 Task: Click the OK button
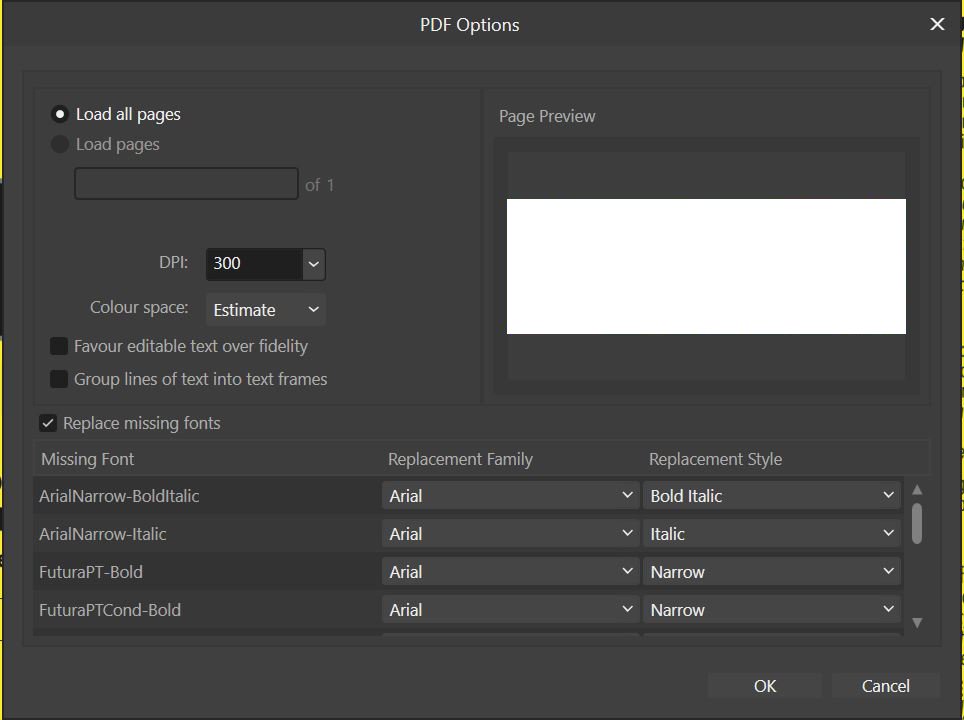(765, 686)
